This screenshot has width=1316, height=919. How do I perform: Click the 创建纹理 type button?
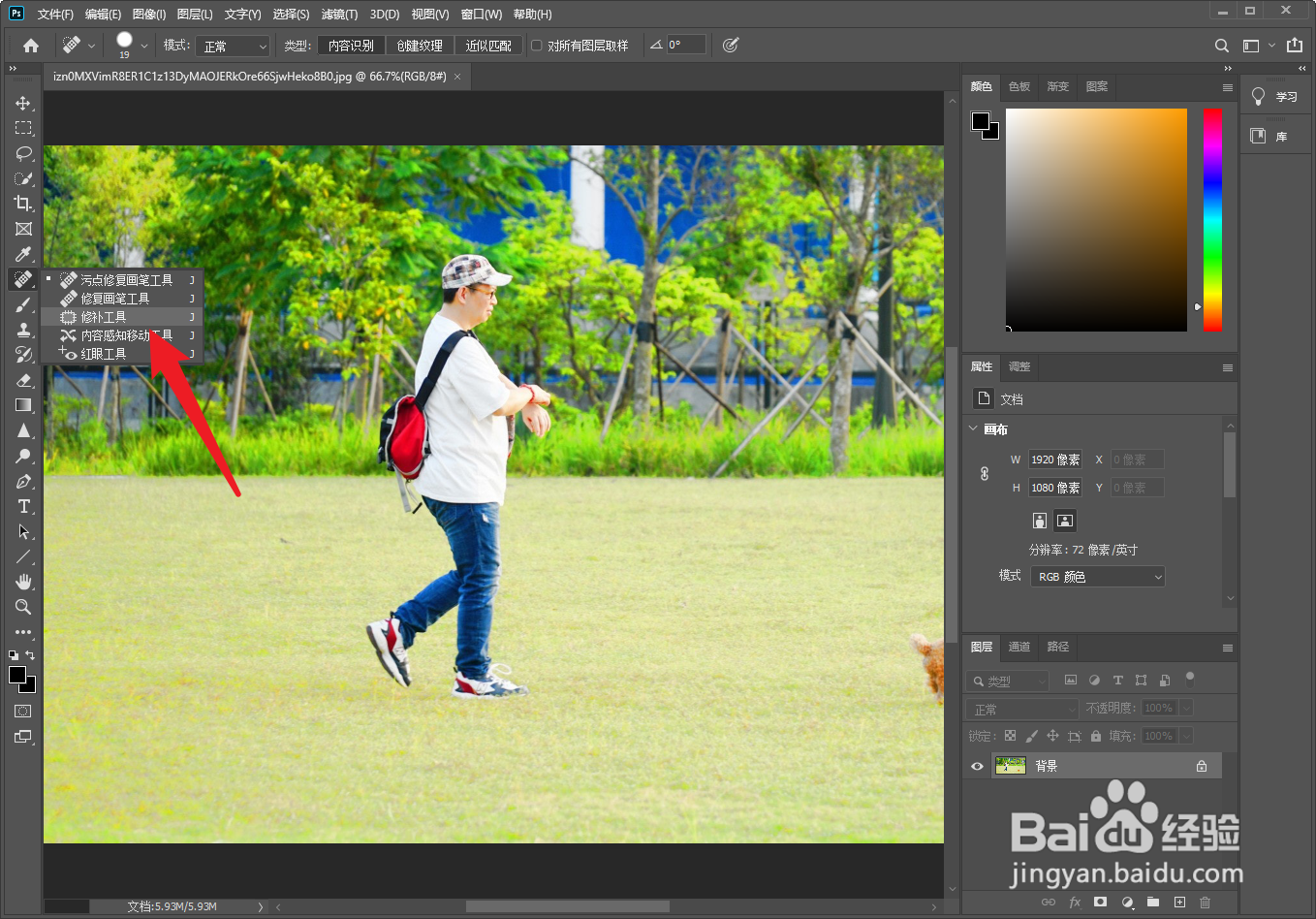click(420, 46)
